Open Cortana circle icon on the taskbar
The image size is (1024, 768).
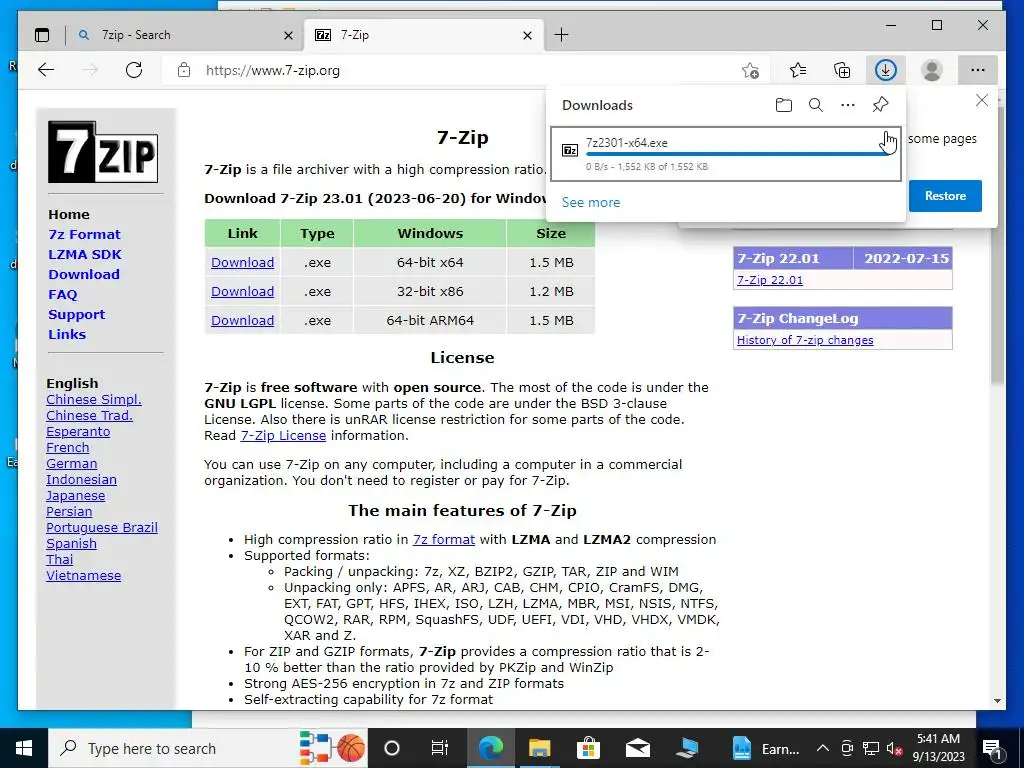[x=391, y=748]
